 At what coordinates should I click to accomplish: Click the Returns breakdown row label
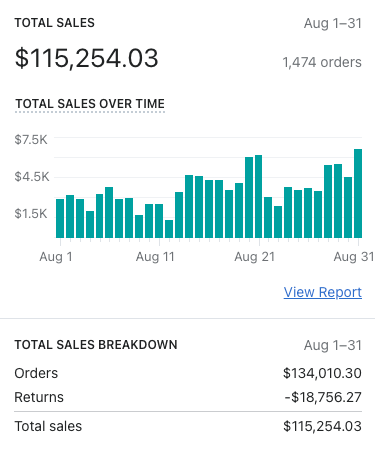pyautogui.click(x=39, y=397)
